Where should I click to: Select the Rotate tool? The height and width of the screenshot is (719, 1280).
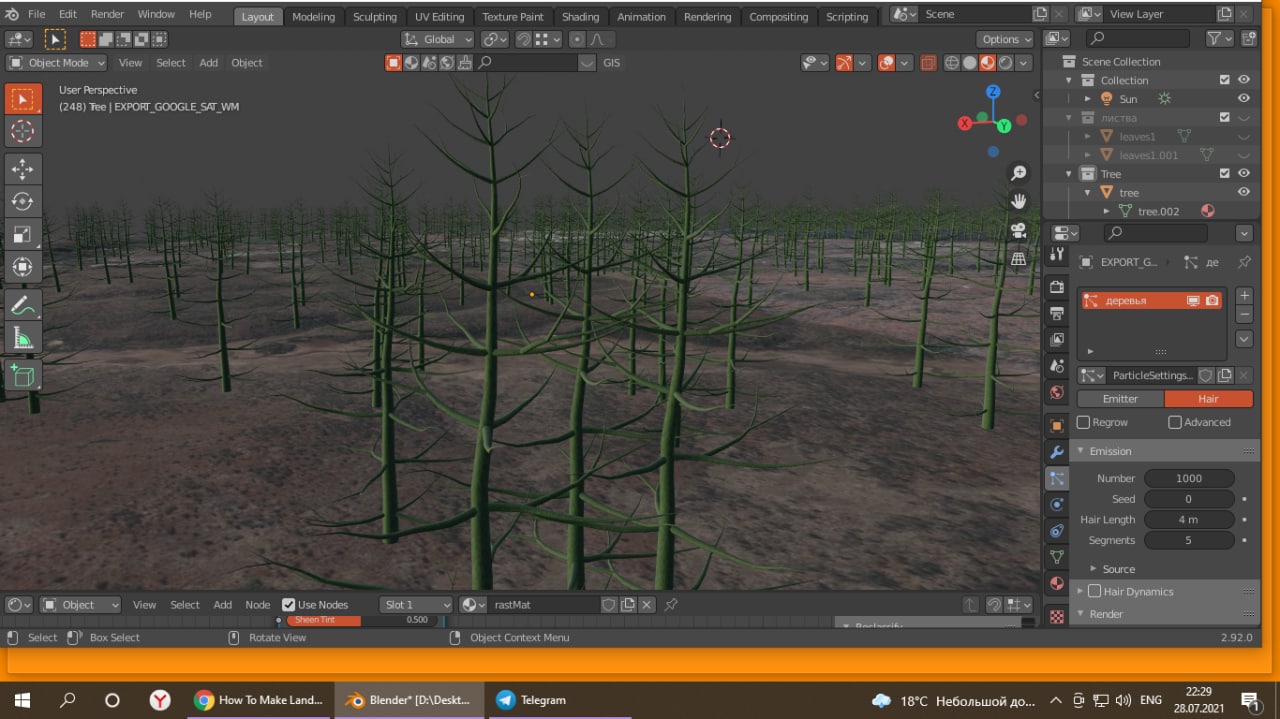(x=22, y=202)
